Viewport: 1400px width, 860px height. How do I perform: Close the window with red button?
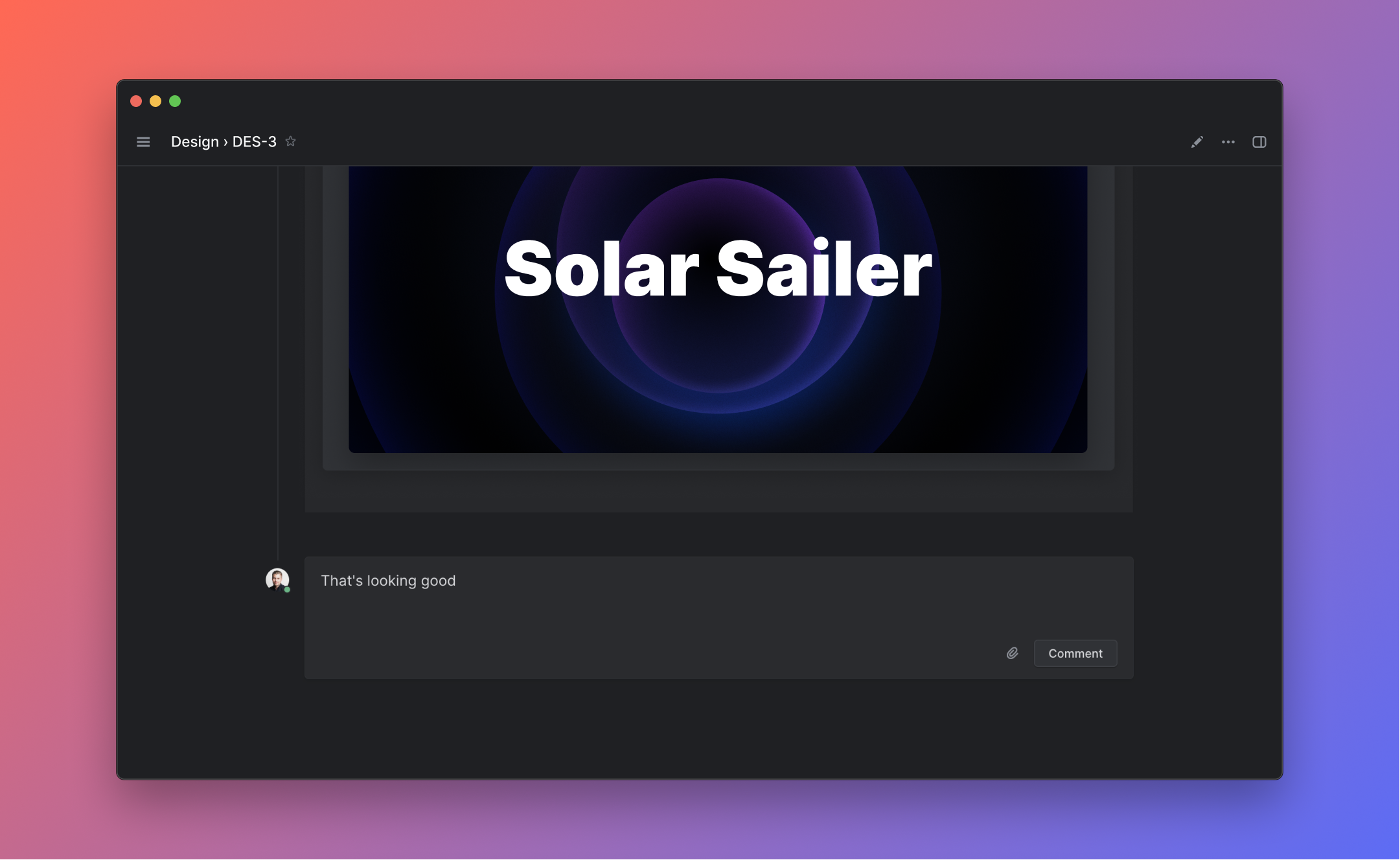pos(136,101)
